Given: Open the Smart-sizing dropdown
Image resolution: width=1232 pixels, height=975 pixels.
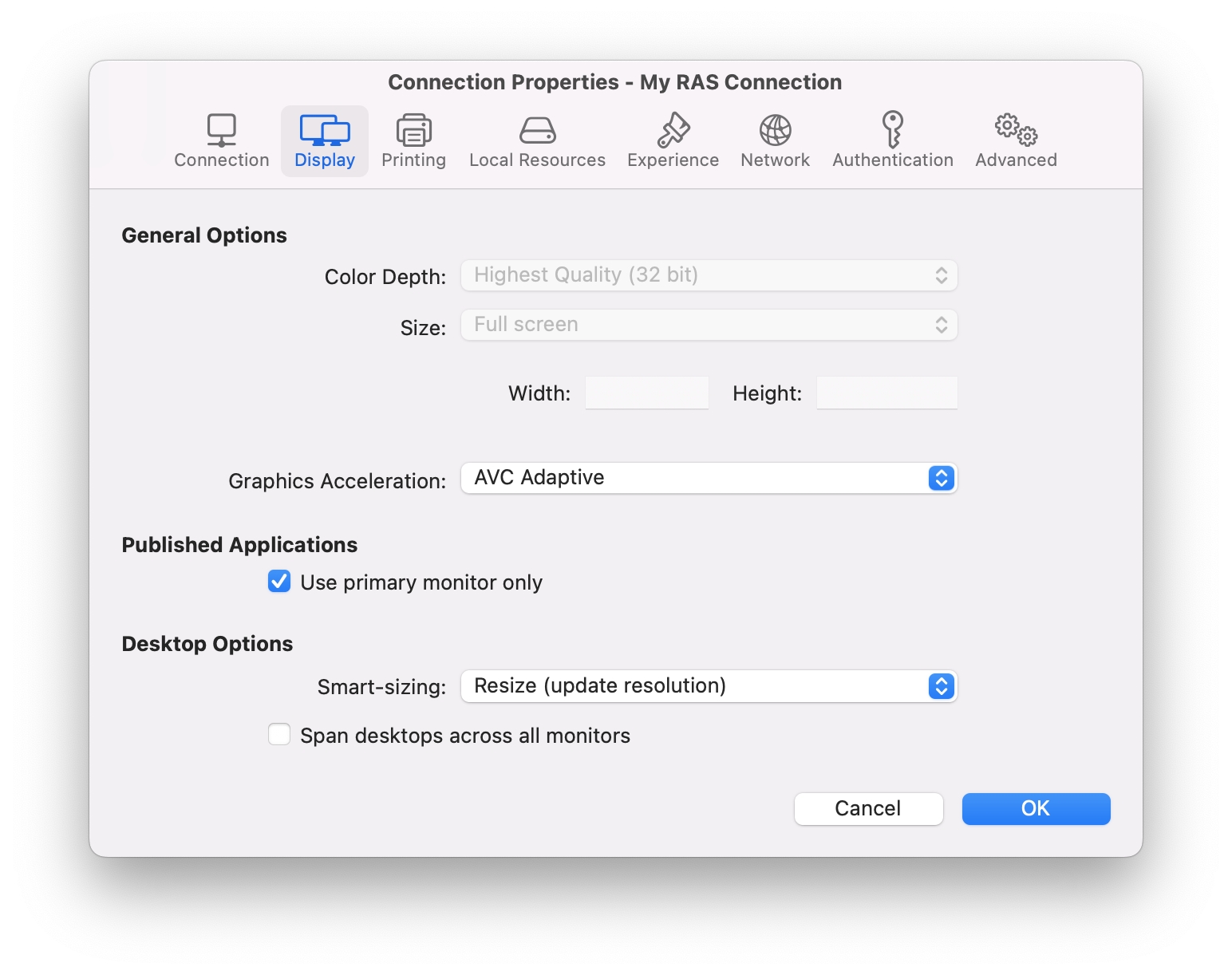Looking at the screenshot, I should pos(709,686).
